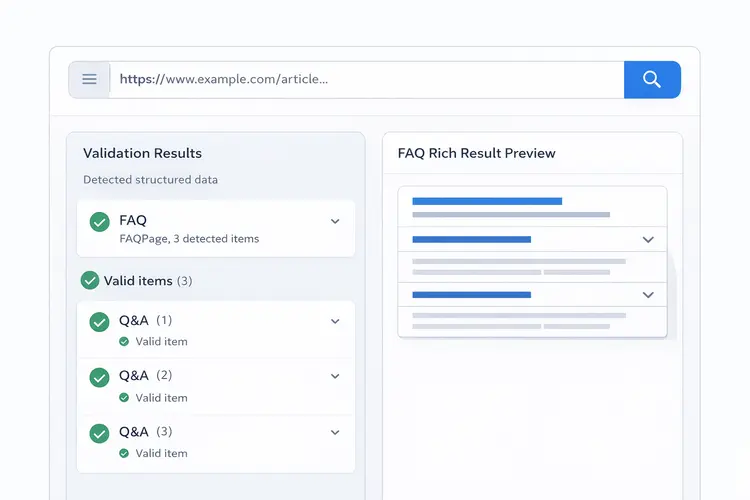Click the 'Q&A (2)' label
The width and height of the screenshot is (750, 500).
click(x=145, y=375)
